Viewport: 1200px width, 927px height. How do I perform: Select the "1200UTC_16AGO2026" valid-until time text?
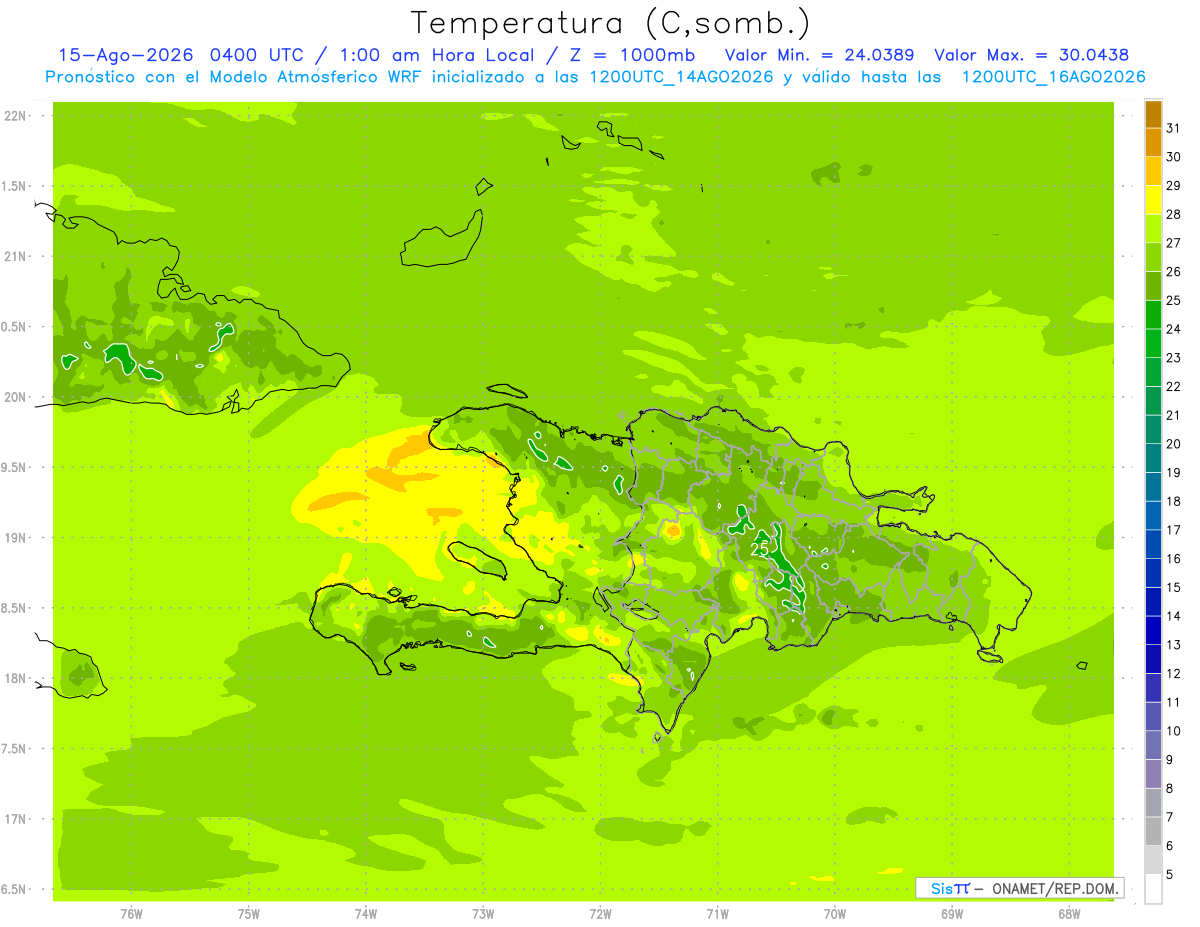click(1054, 77)
